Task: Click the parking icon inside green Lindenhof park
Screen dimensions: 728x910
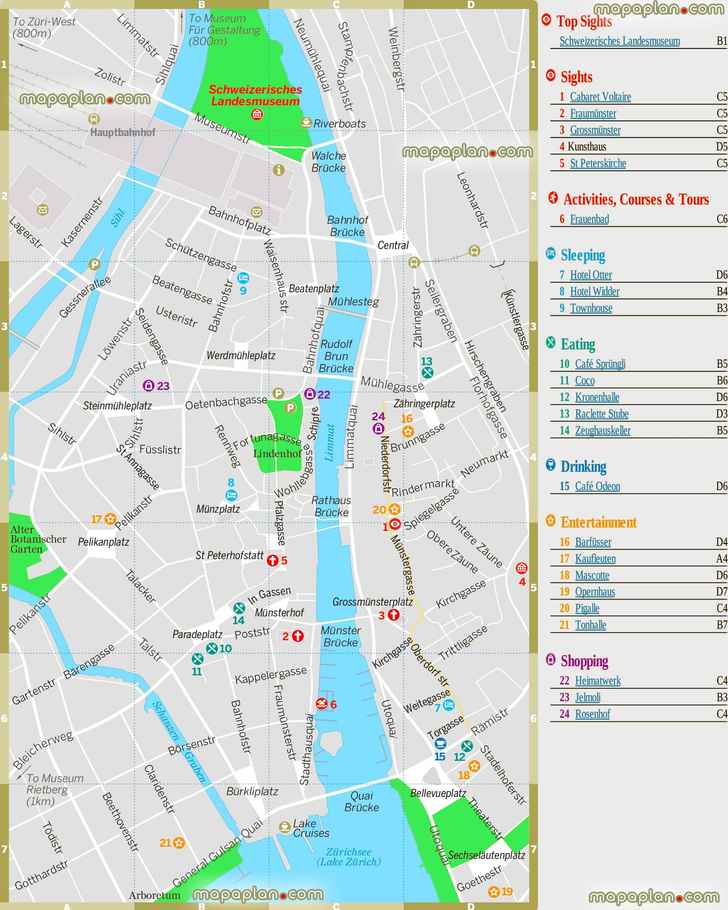Action: pyautogui.click(x=290, y=407)
